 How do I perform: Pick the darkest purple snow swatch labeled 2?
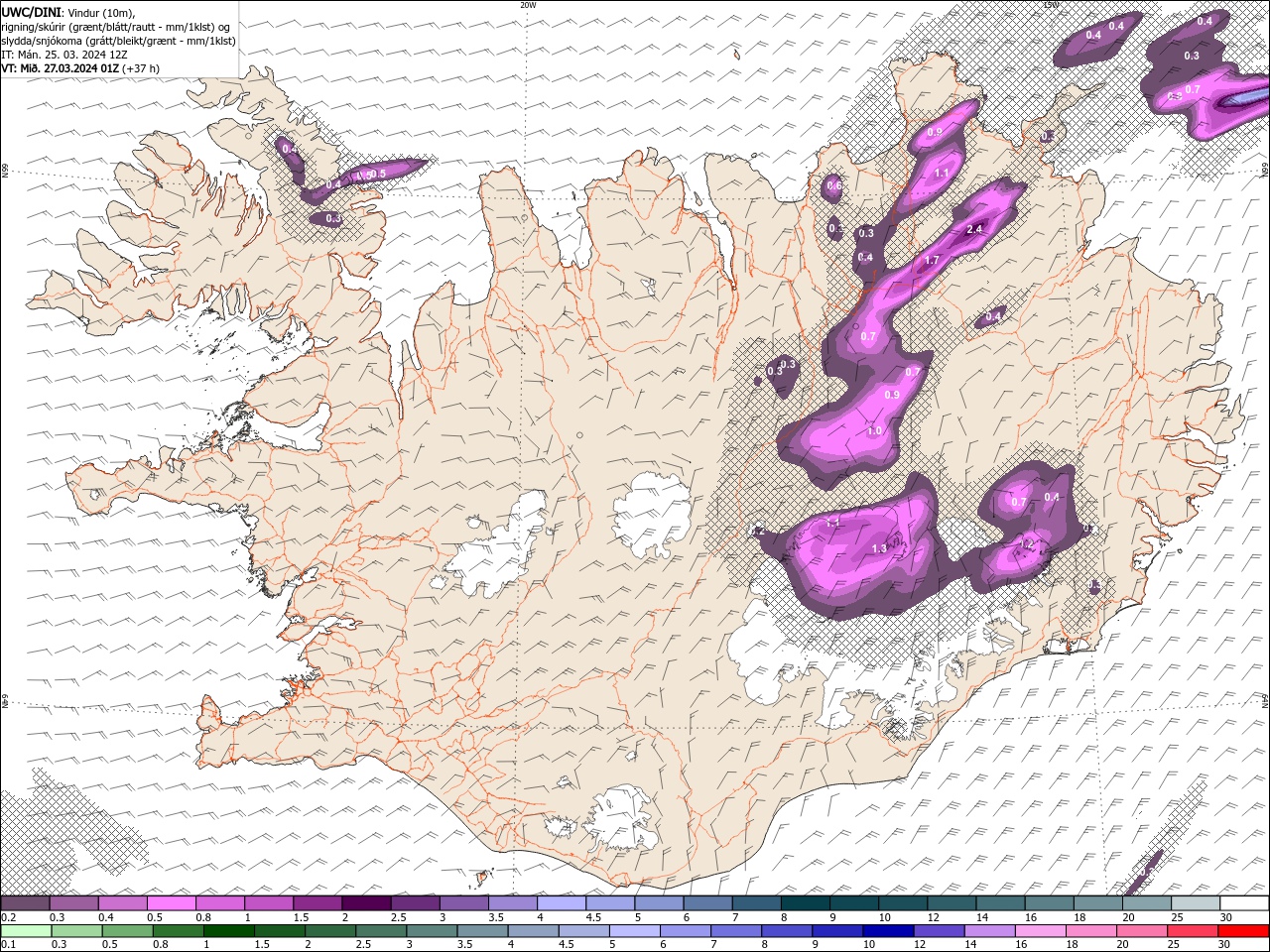(366, 903)
